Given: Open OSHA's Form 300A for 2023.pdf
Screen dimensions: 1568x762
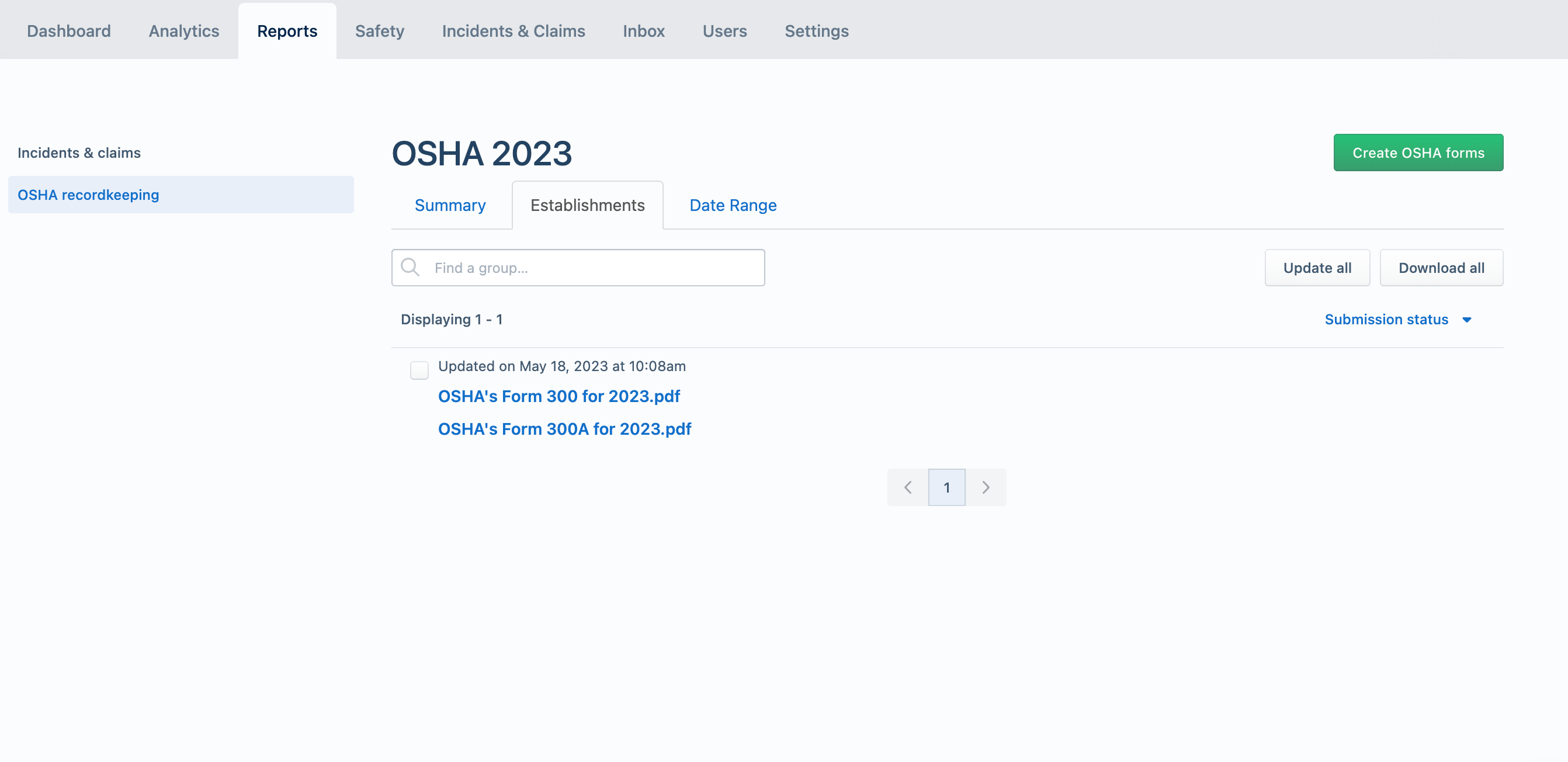Looking at the screenshot, I should (x=564, y=428).
